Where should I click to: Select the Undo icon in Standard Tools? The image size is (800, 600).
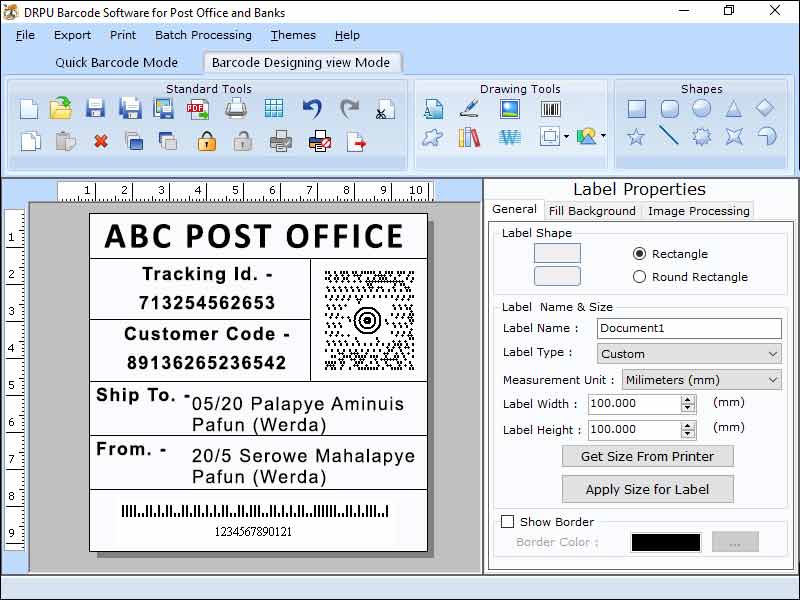[x=312, y=106]
